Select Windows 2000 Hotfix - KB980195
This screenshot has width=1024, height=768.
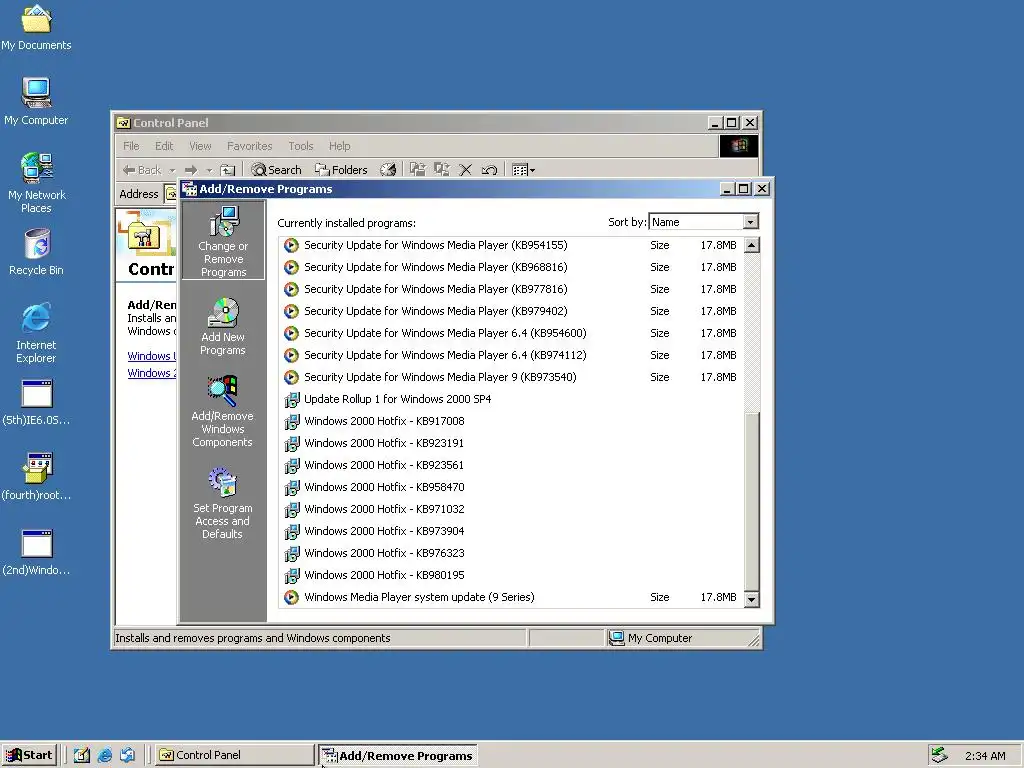coord(511,575)
